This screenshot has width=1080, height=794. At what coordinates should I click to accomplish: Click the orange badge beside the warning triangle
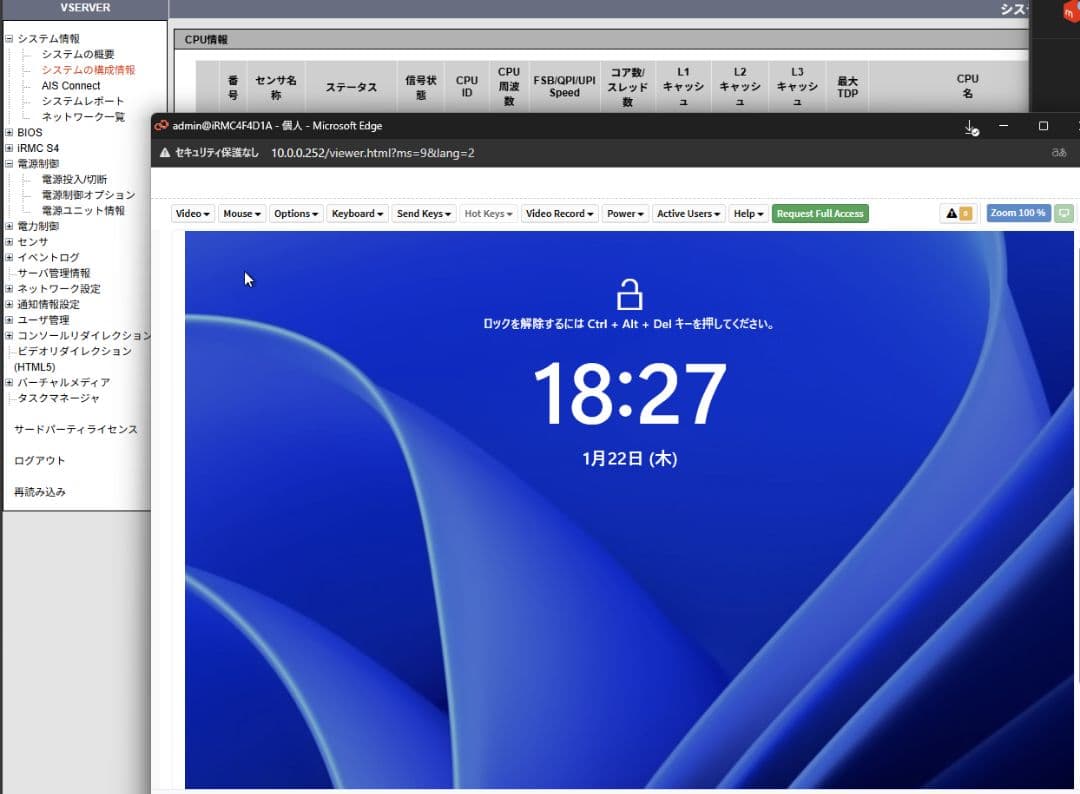[965, 213]
